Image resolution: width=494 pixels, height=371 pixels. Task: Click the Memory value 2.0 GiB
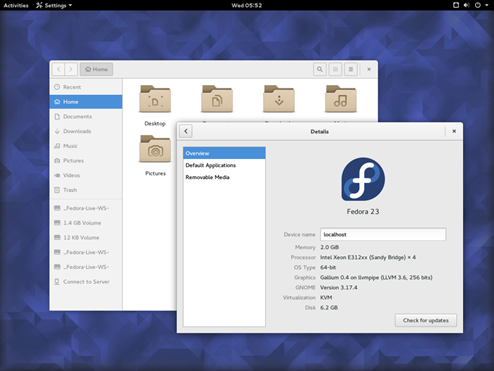pos(330,247)
